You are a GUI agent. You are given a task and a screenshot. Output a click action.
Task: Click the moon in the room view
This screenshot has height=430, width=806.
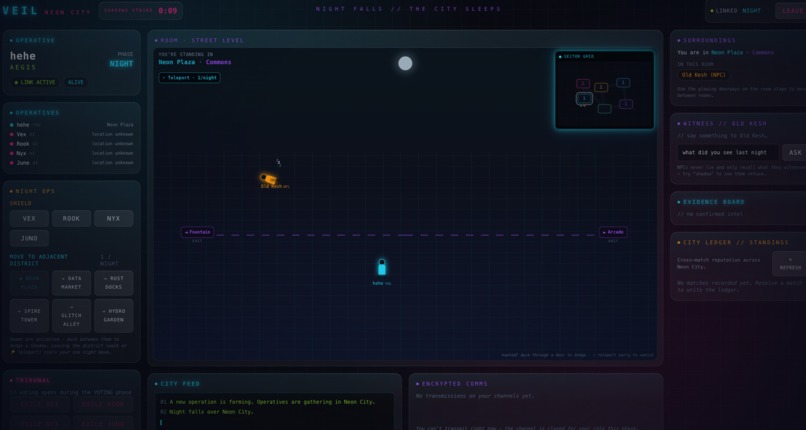[x=406, y=63]
